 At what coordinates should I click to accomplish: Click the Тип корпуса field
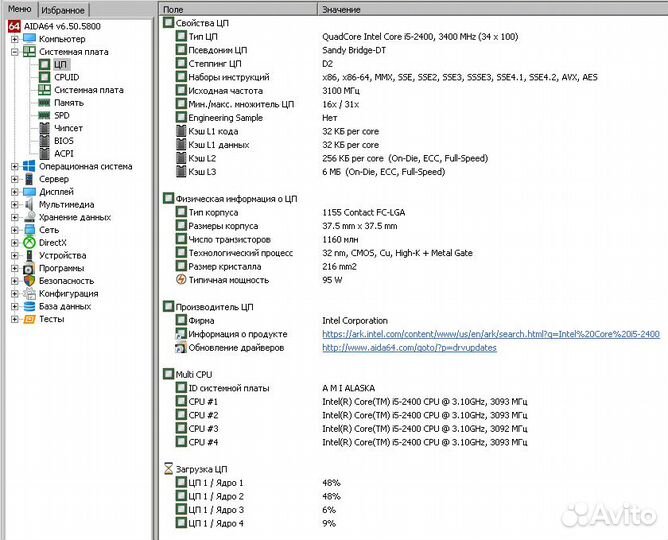pyautogui.click(x=213, y=213)
